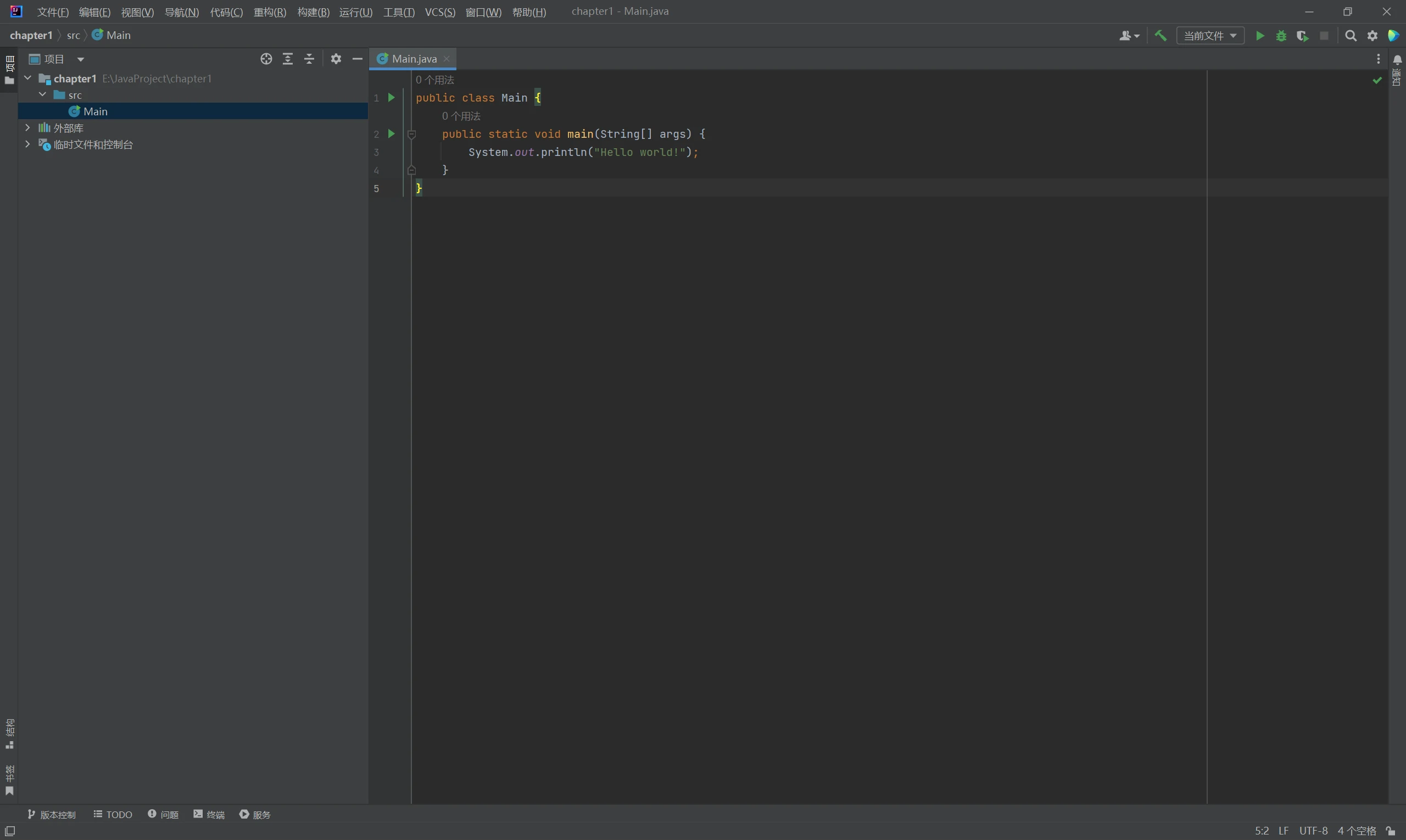Click the green inspection checkmark

pyautogui.click(x=1377, y=80)
